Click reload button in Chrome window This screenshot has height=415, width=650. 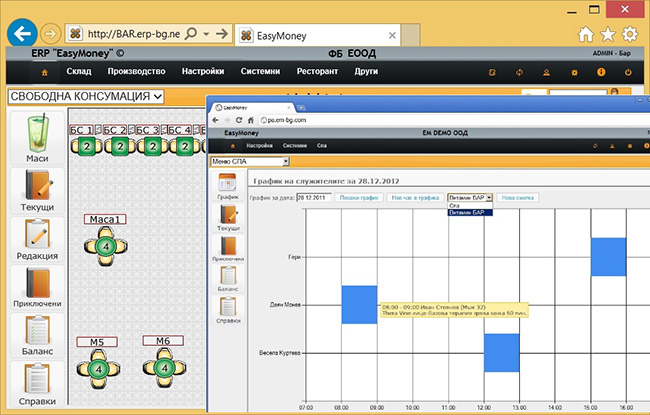coord(239,120)
